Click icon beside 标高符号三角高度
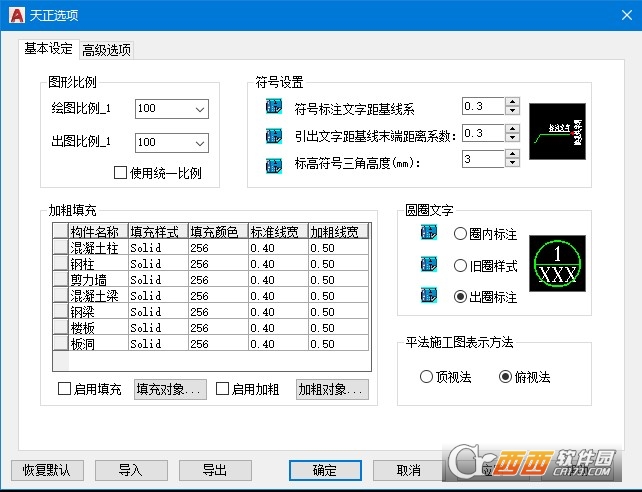The height and width of the screenshot is (492, 642). coord(274,165)
